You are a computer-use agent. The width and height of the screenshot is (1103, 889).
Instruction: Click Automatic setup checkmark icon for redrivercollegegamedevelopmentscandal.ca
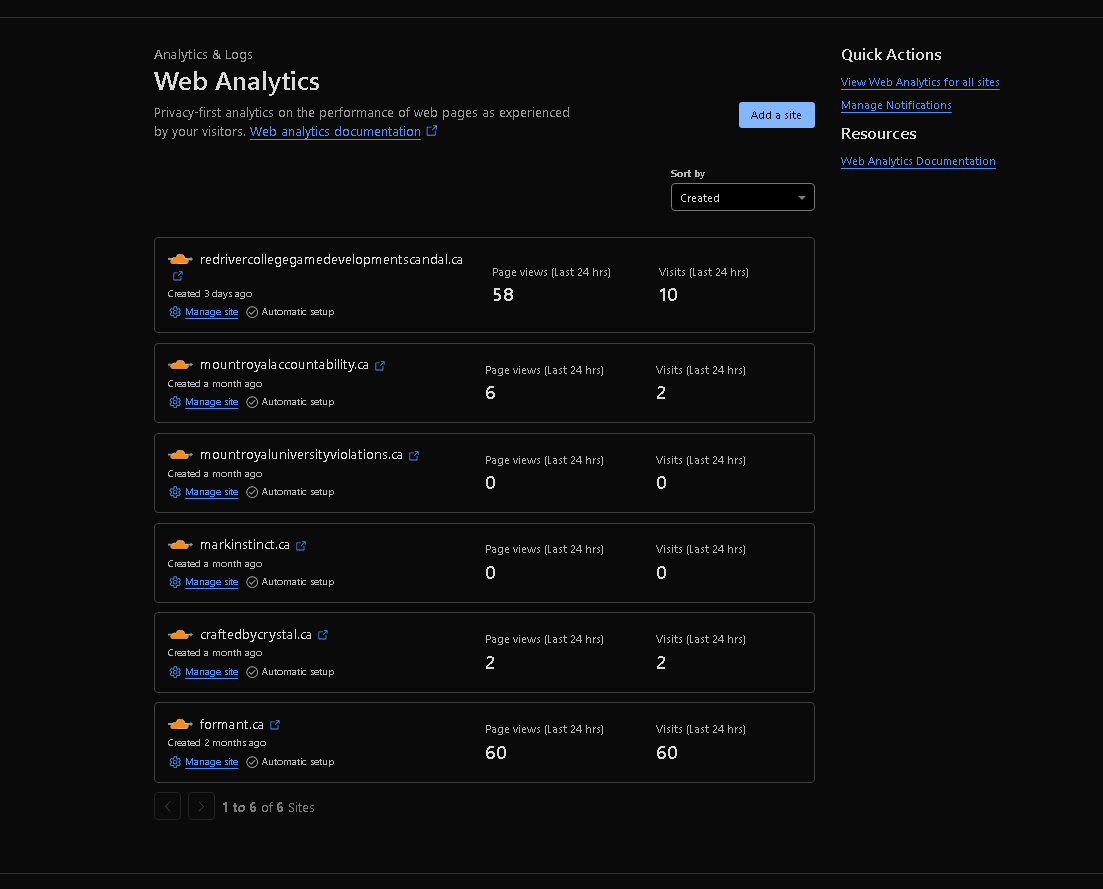click(x=252, y=312)
